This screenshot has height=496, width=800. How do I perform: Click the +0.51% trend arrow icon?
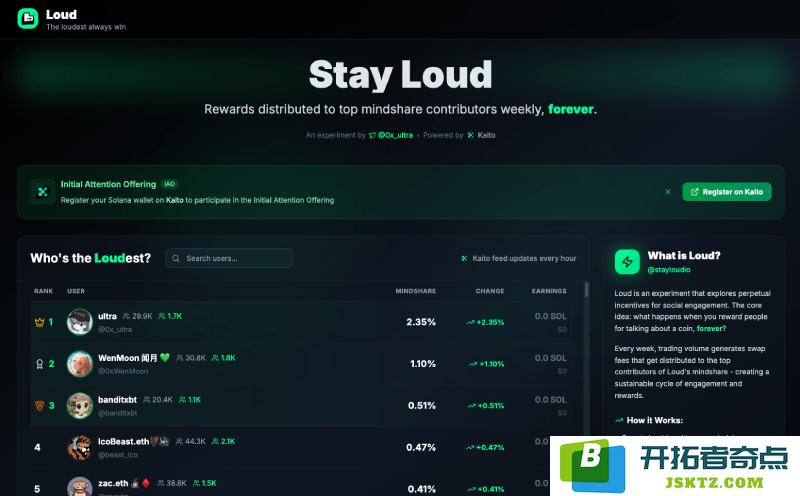click(472, 406)
